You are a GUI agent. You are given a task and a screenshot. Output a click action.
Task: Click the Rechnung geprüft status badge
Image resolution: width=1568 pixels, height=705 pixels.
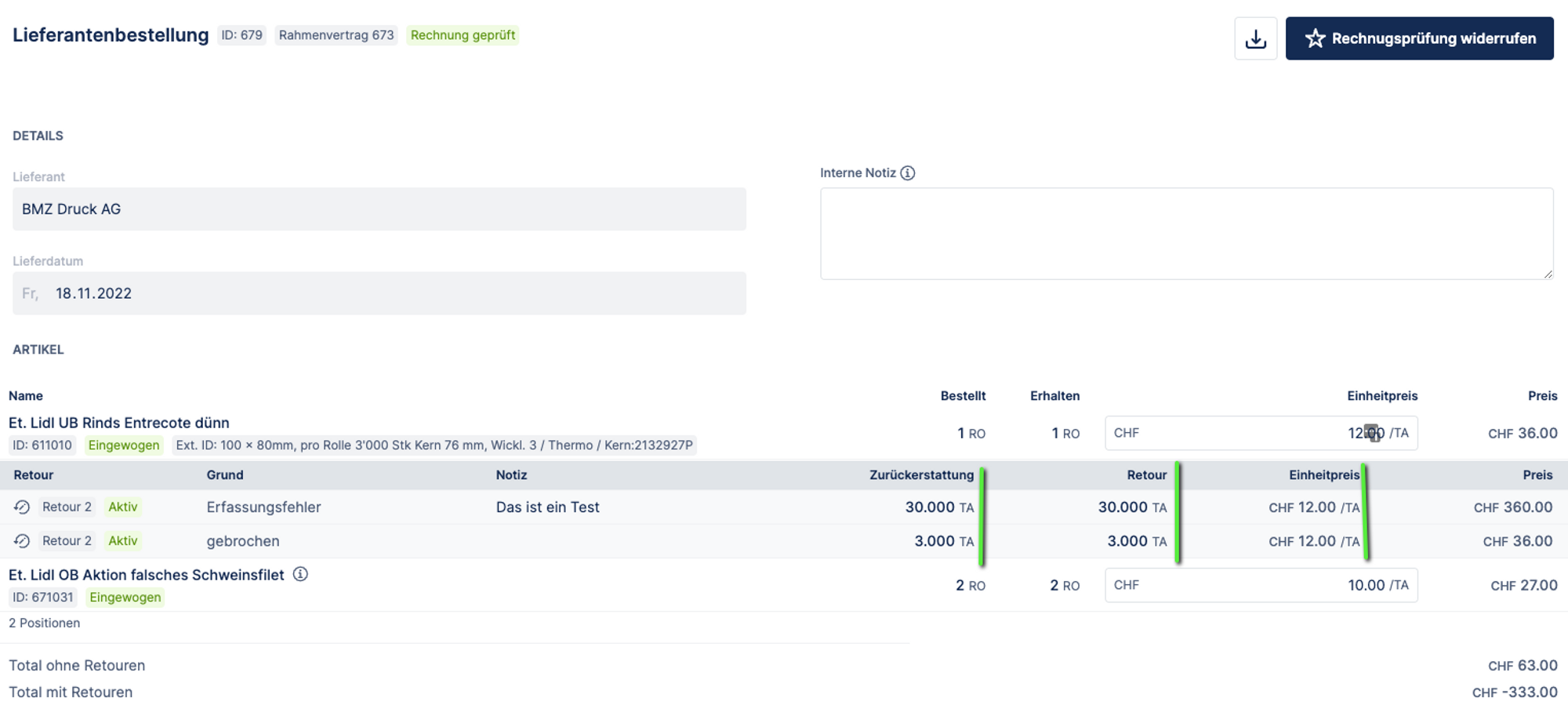463,35
